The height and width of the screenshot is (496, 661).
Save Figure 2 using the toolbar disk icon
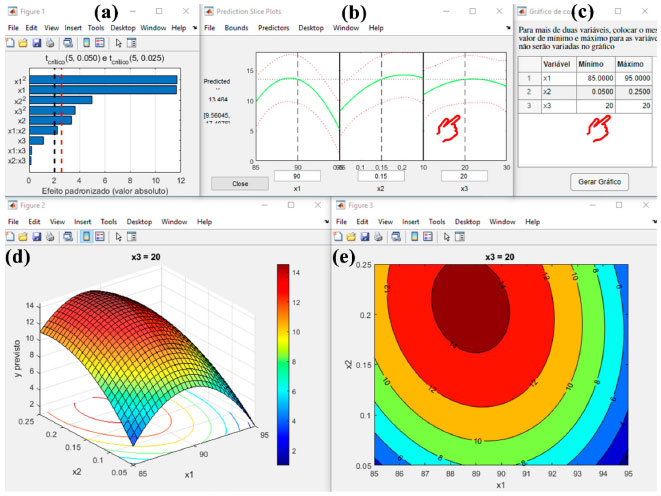tap(36, 236)
